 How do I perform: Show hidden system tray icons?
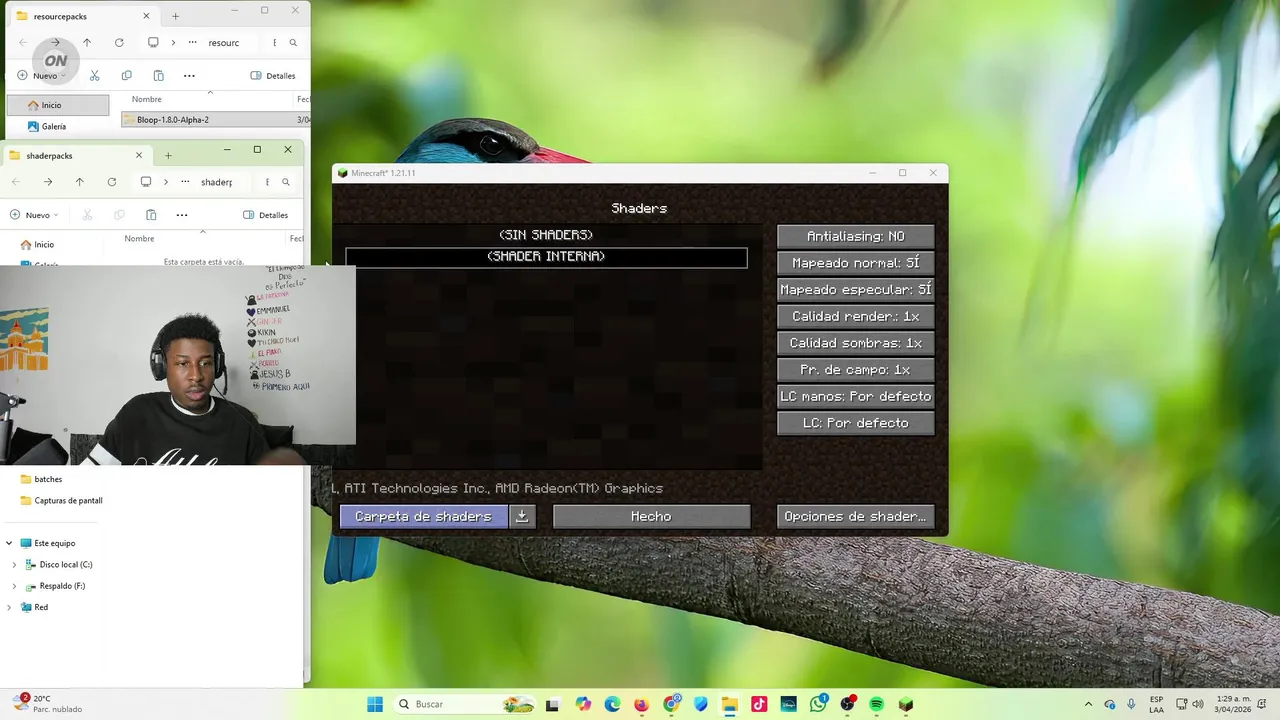(x=1089, y=704)
